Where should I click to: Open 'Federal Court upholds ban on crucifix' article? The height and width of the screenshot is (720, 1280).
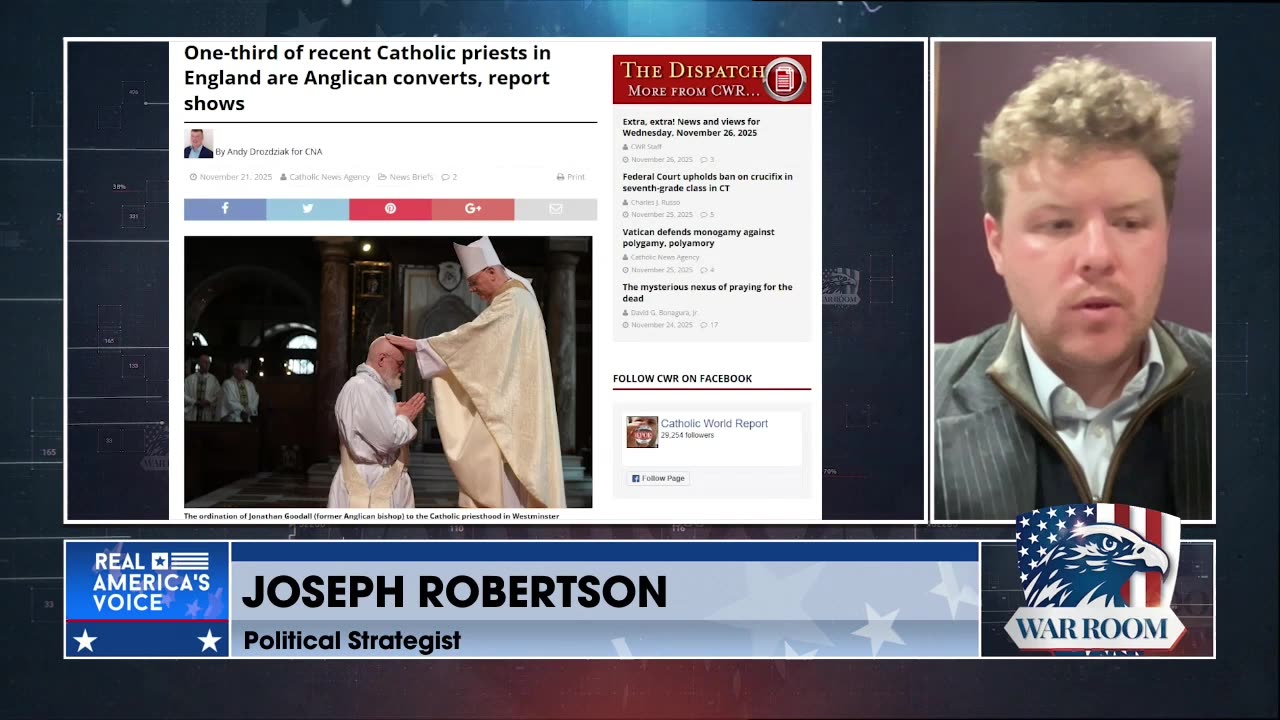tap(707, 182)
